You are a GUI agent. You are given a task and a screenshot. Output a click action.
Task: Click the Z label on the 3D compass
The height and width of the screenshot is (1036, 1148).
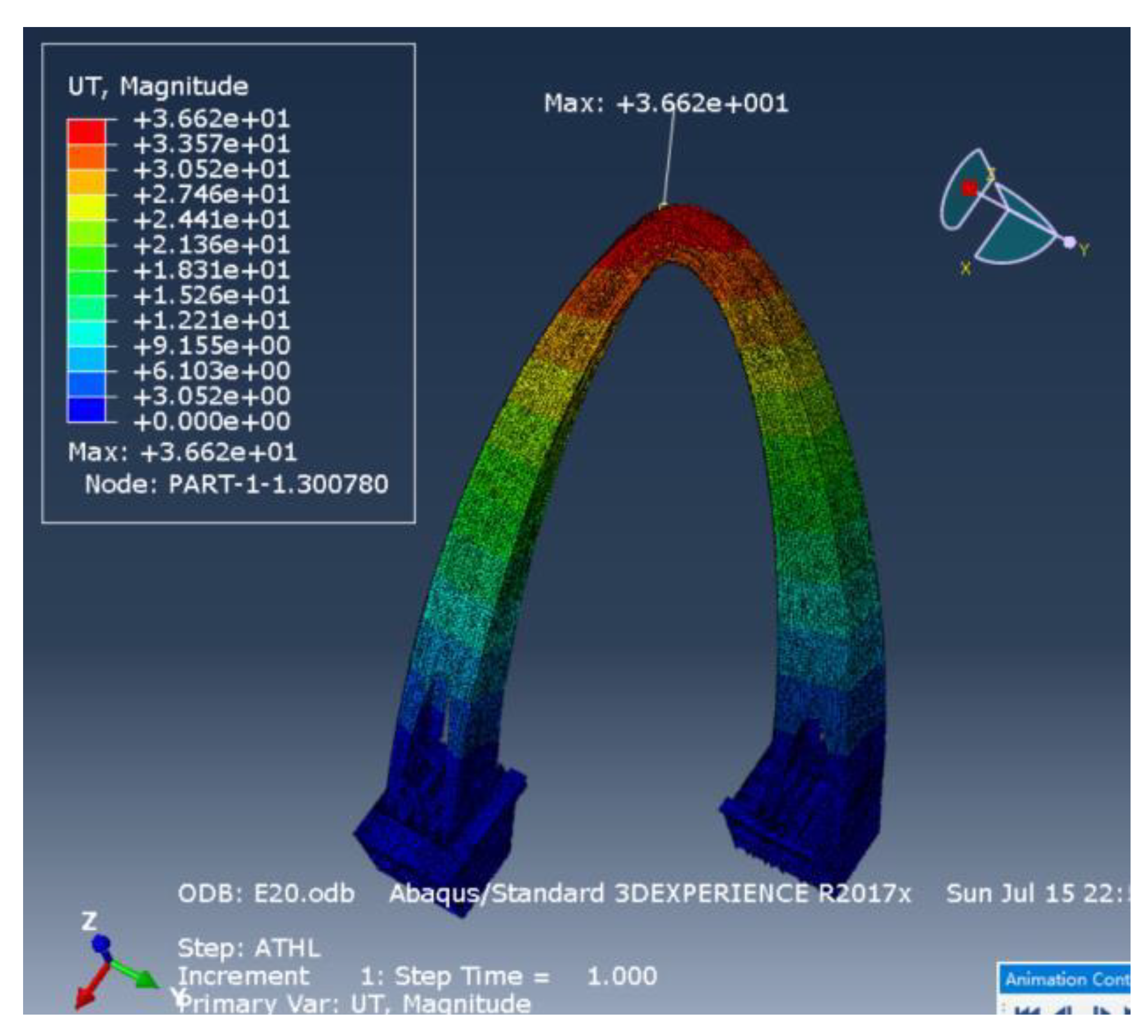click(x=991, y=174)
